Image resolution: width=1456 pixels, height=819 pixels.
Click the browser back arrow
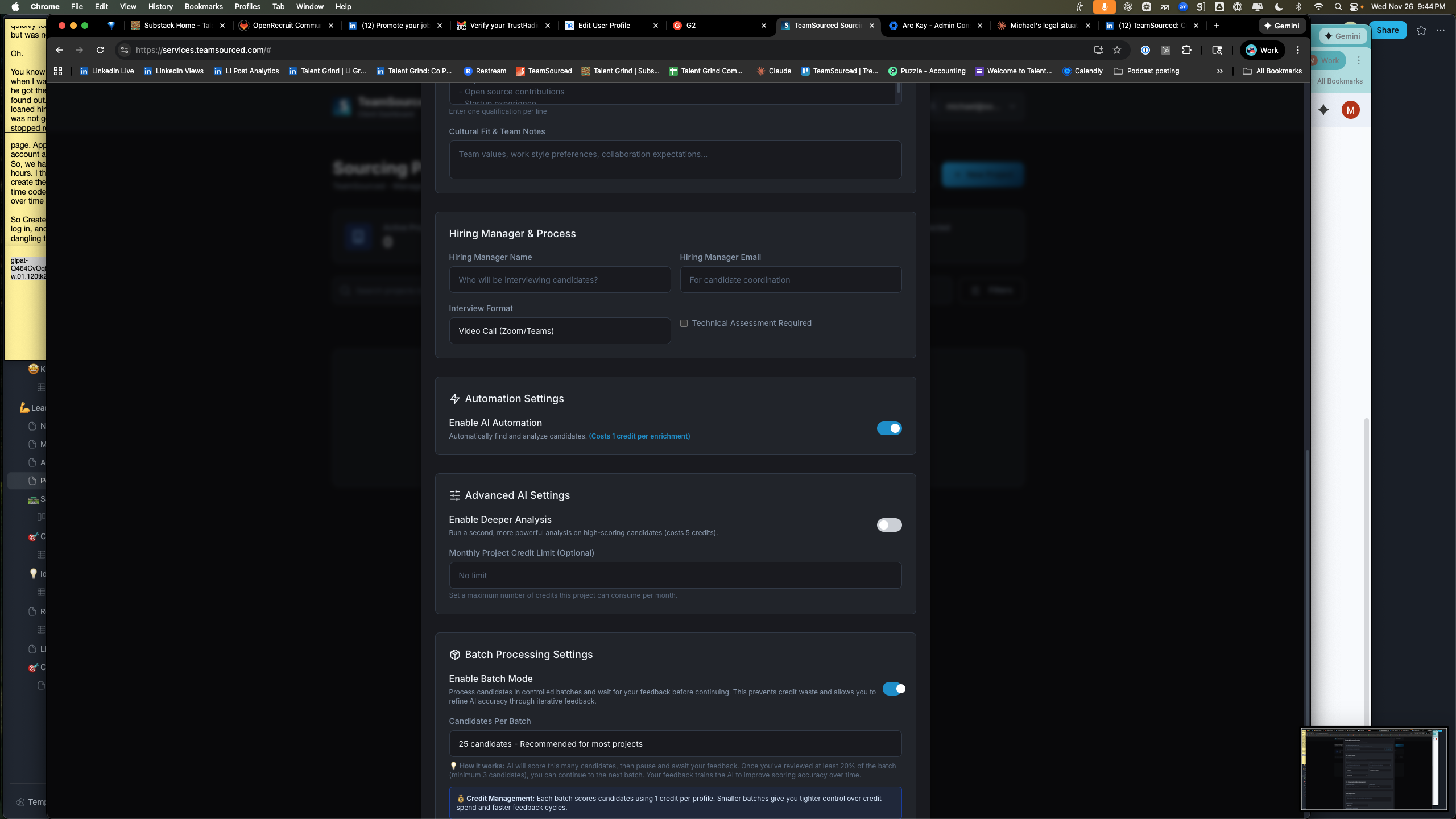click(x=59, y=50)
